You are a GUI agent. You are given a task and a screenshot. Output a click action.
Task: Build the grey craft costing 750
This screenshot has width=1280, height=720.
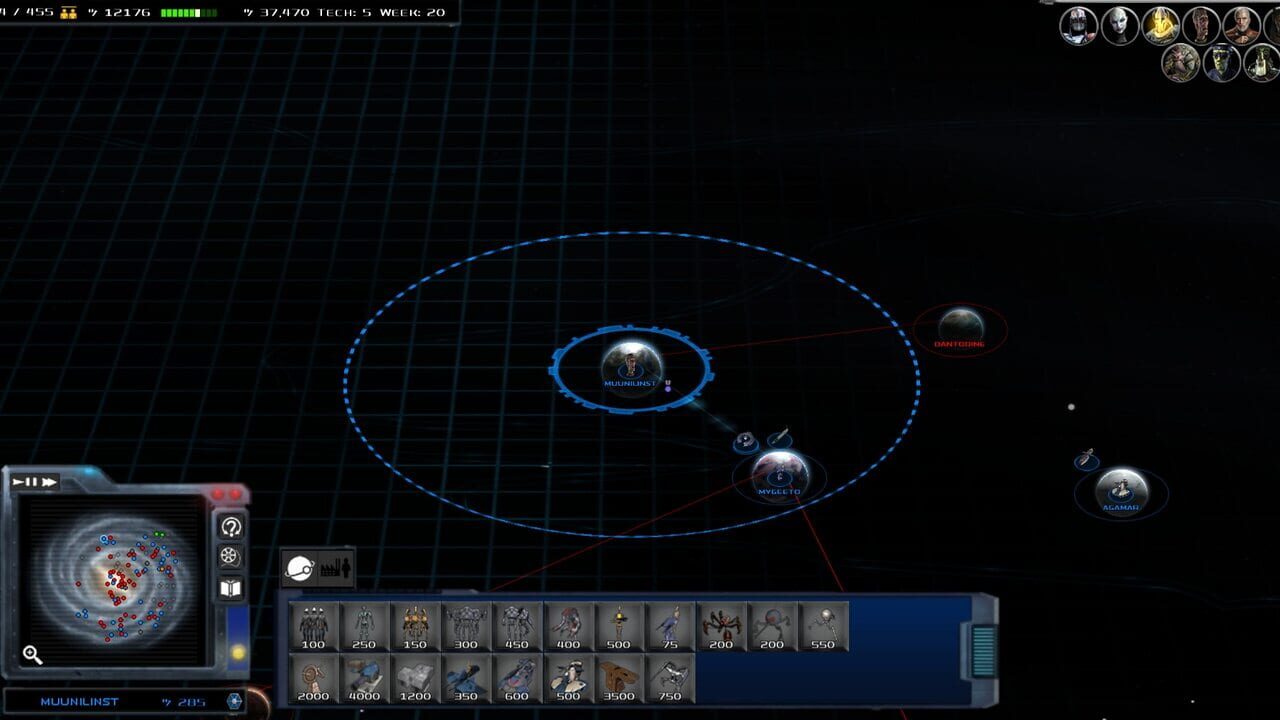(x=671, y=679)
